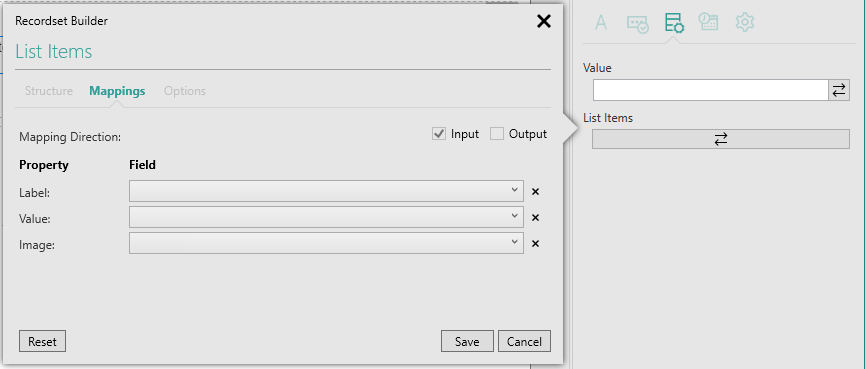This screenshot has height=369, width=865.
Task: Save the recordset mappings
Action: (467, 341)
